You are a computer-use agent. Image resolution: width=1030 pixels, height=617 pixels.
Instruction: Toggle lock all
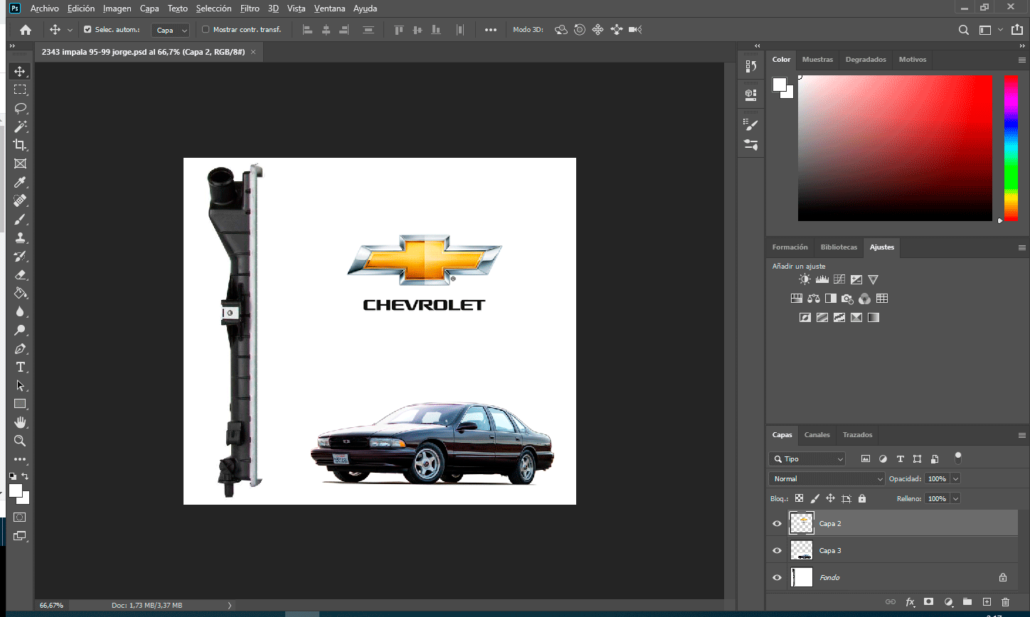[862, 499]
